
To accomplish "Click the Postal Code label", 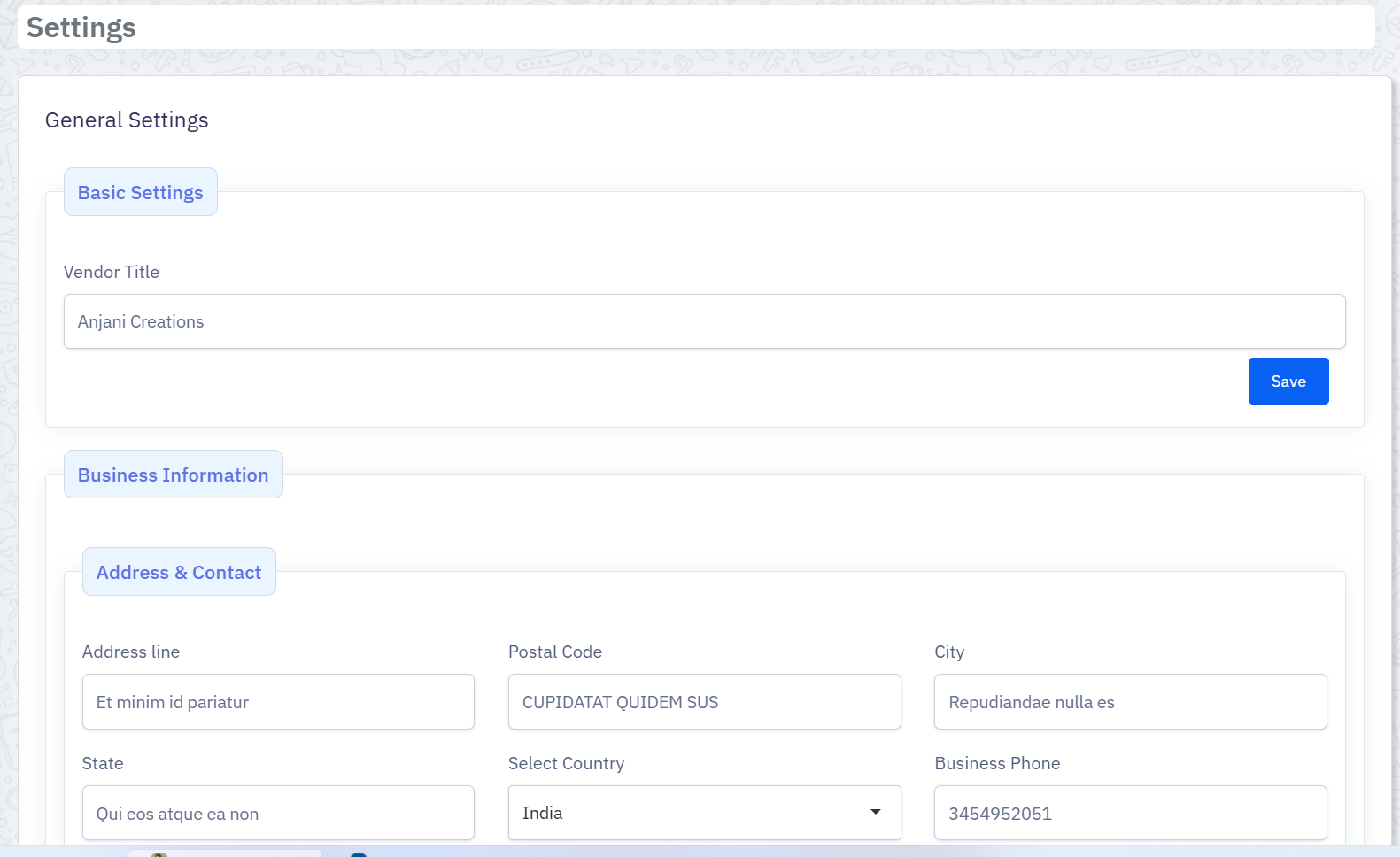I will point(555,652).
